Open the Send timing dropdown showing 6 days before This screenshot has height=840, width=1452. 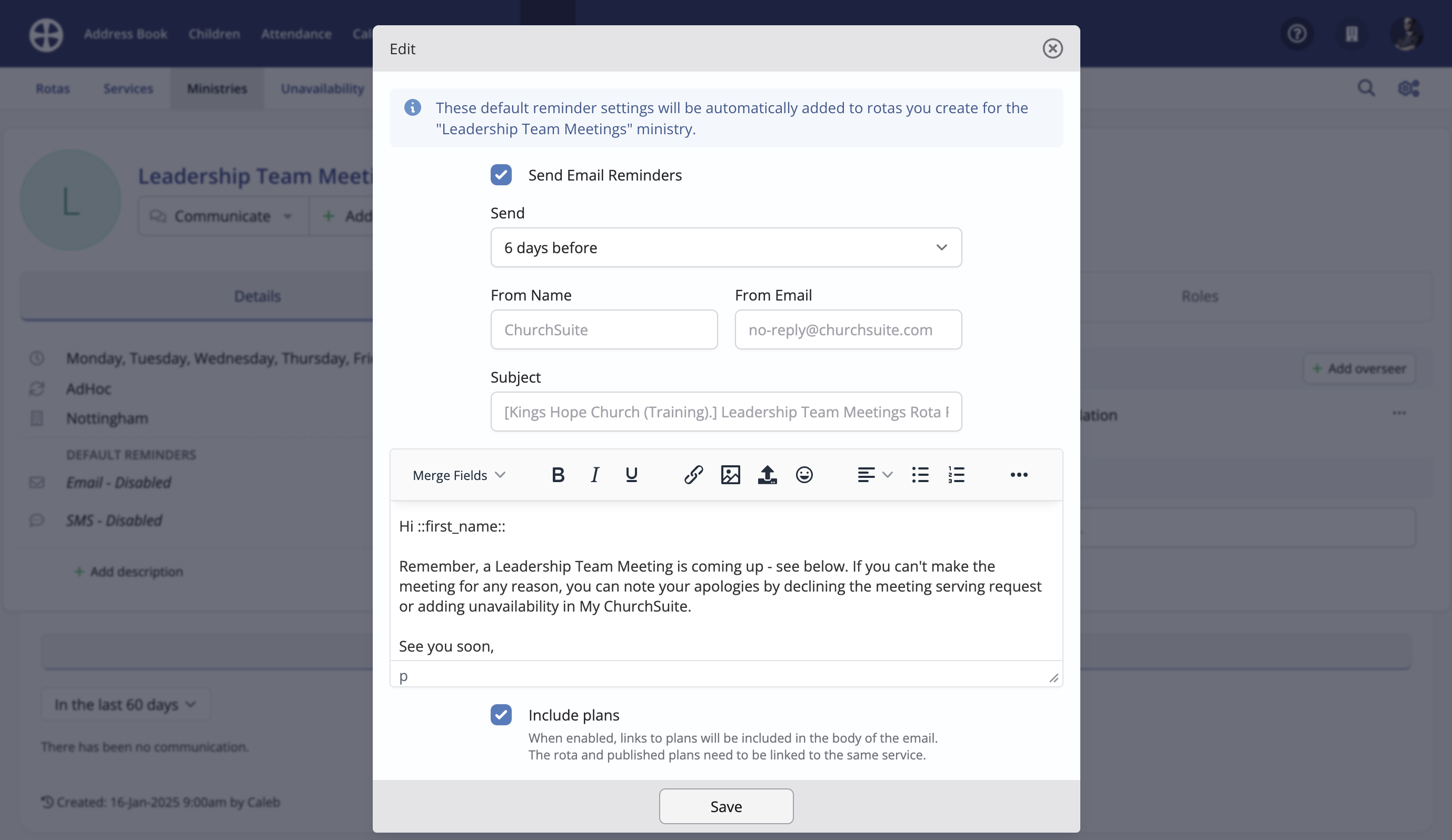coord(725,248)
